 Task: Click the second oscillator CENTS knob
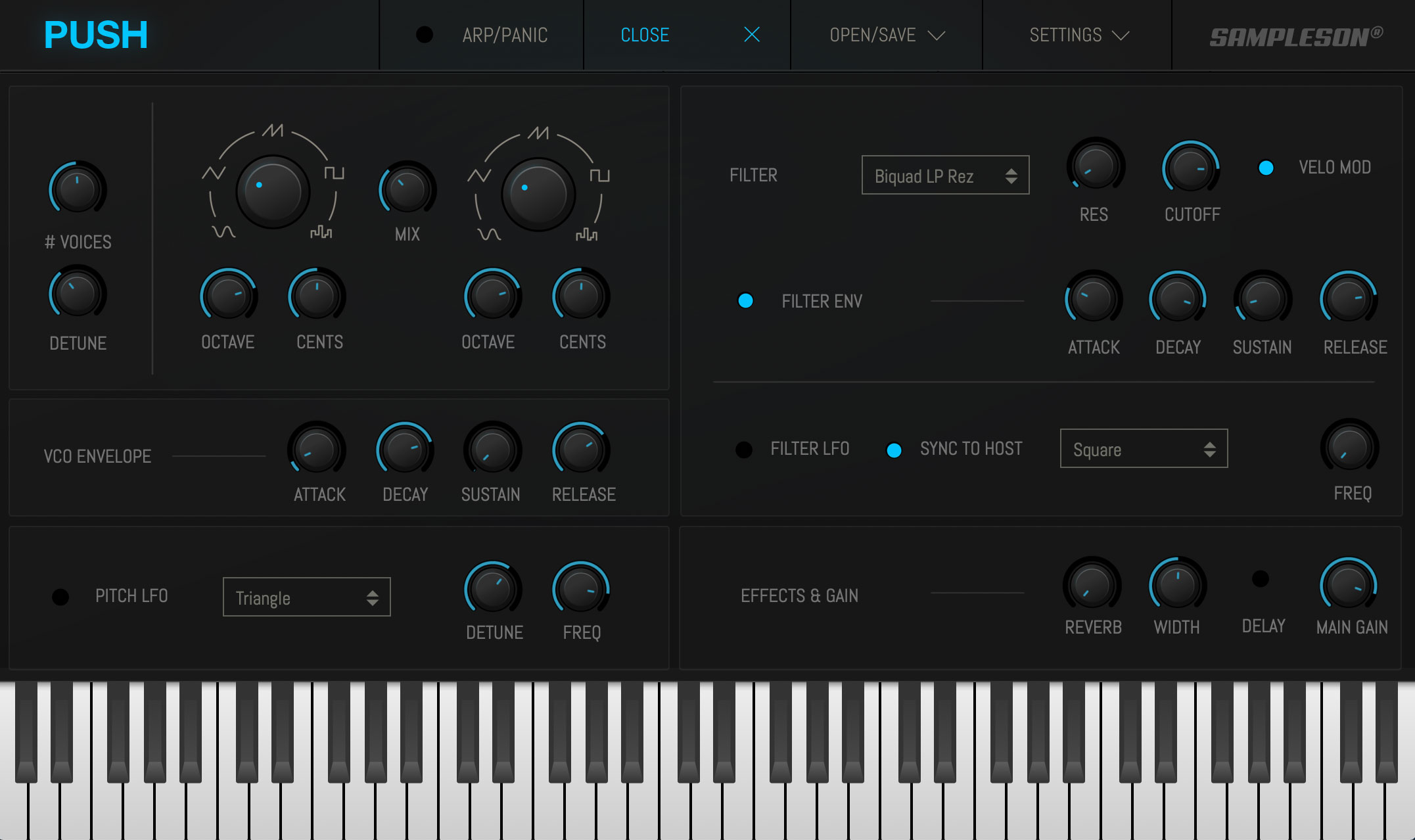pyautogui.click(x=581, y=296)
